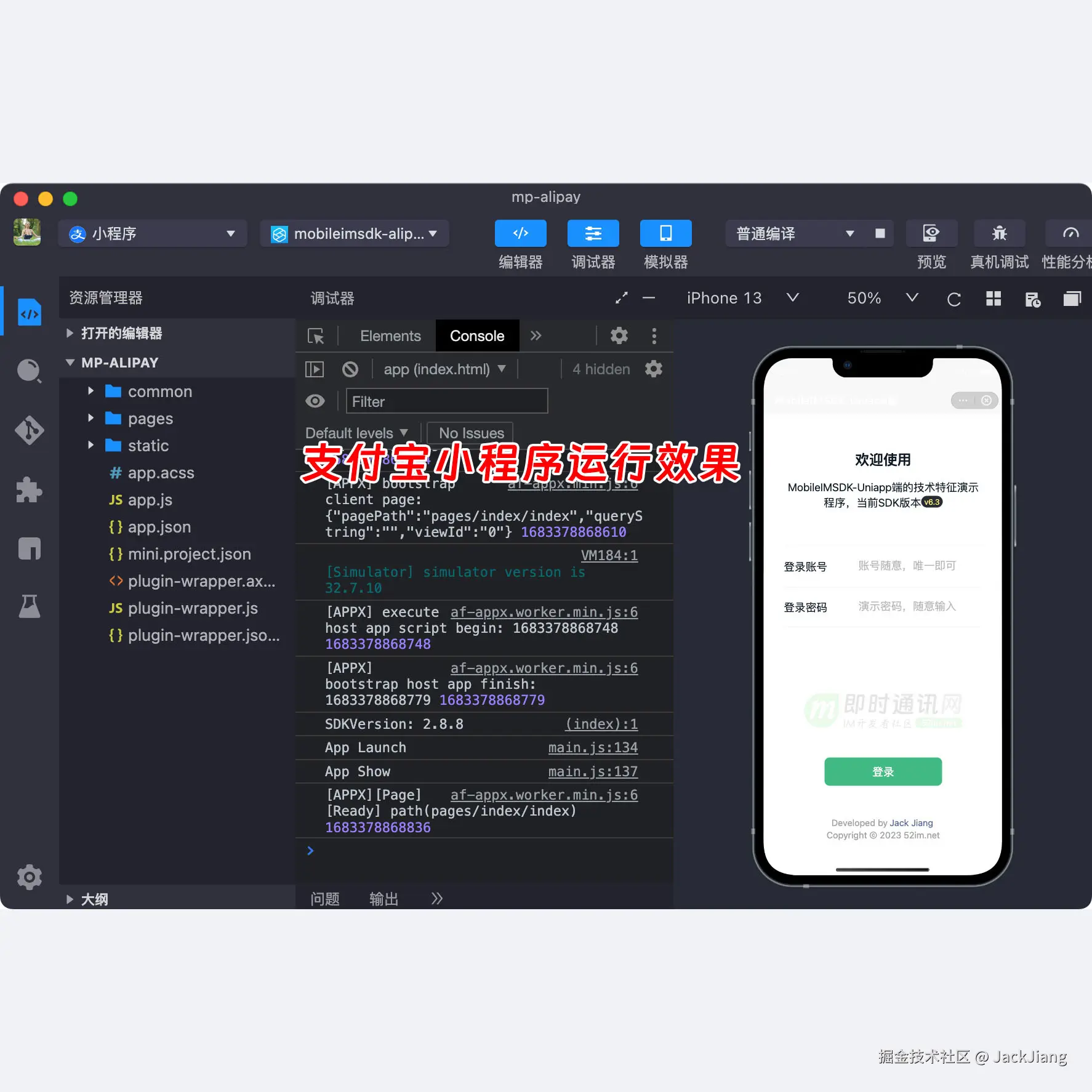
Task: Expand the Default levels dropdown
Action: pyautogui.click(x=357, y=433)
